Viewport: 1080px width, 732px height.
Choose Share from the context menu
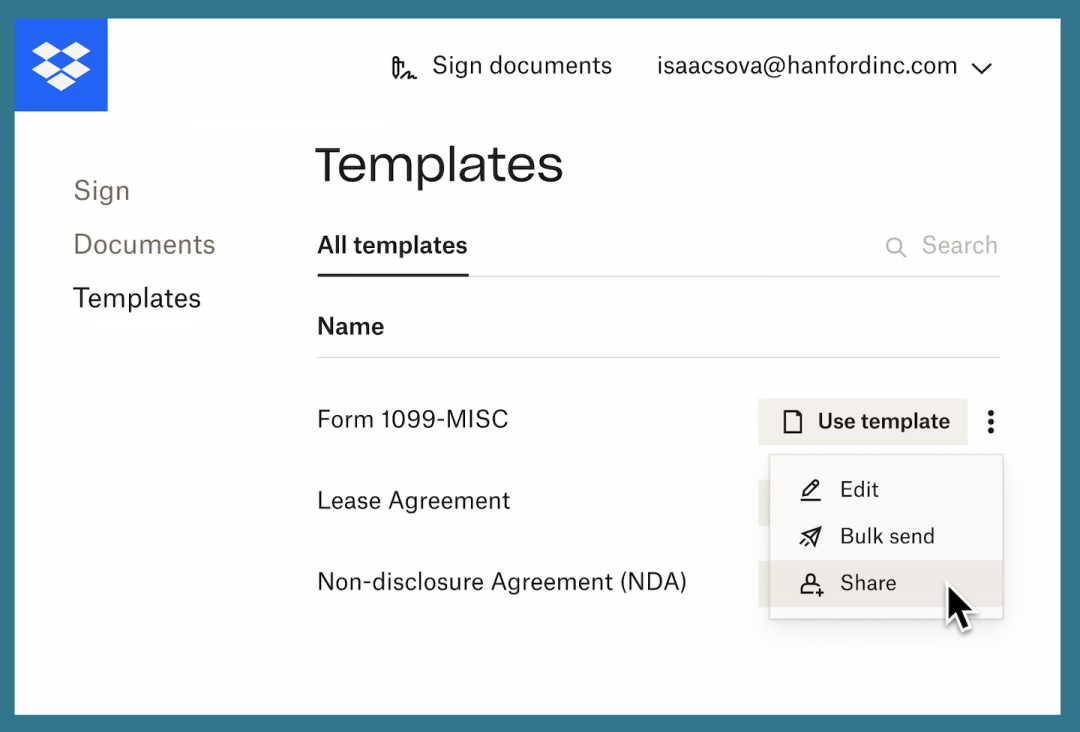[868, 584]
